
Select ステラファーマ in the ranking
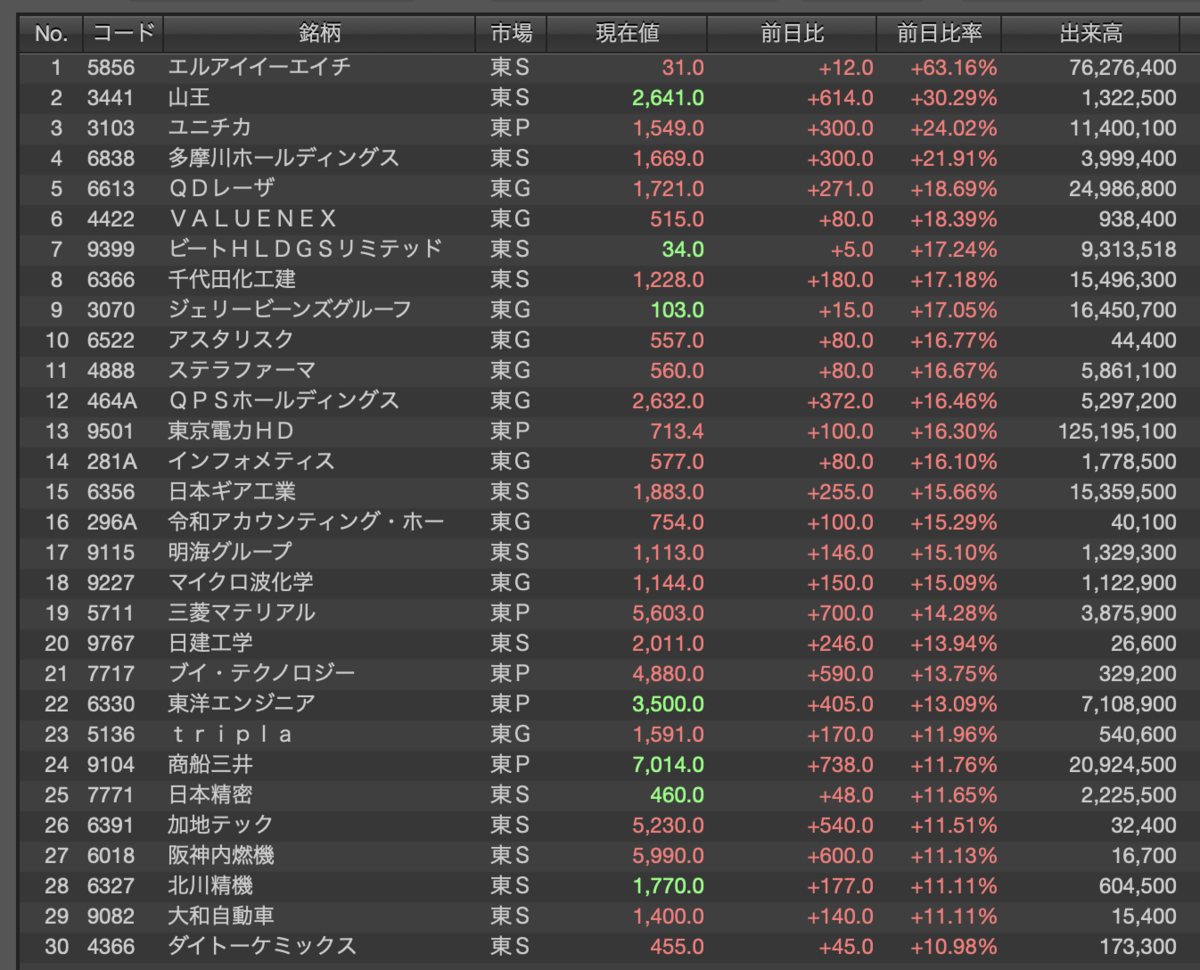pos(242,371)
